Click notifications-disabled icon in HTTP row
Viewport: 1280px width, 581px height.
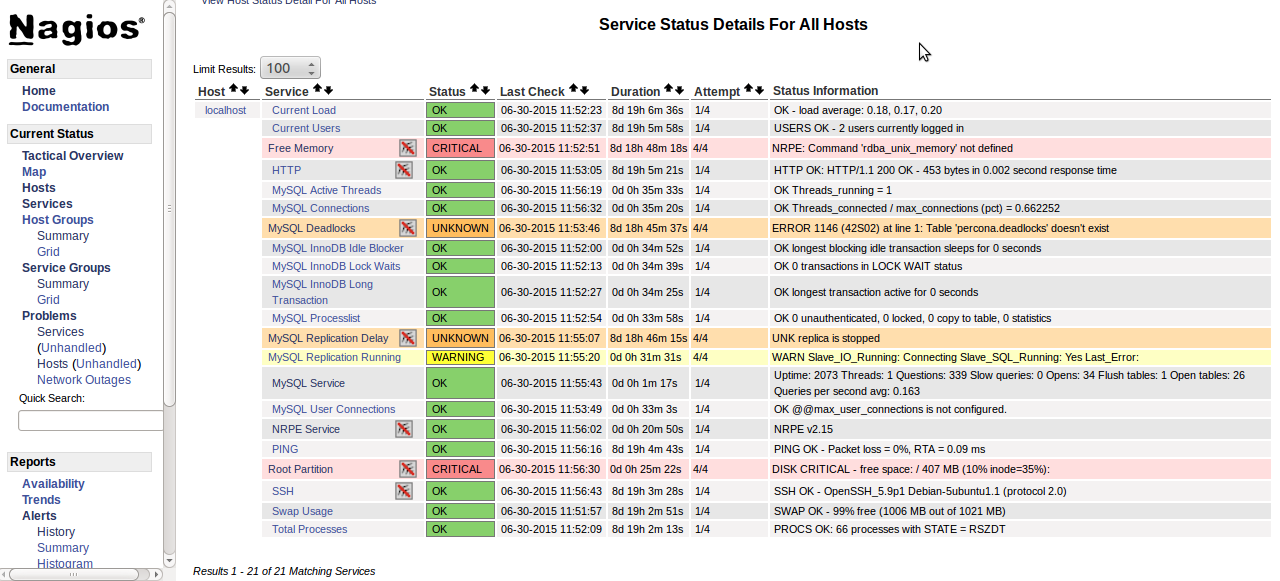click(x=403, y=170)
